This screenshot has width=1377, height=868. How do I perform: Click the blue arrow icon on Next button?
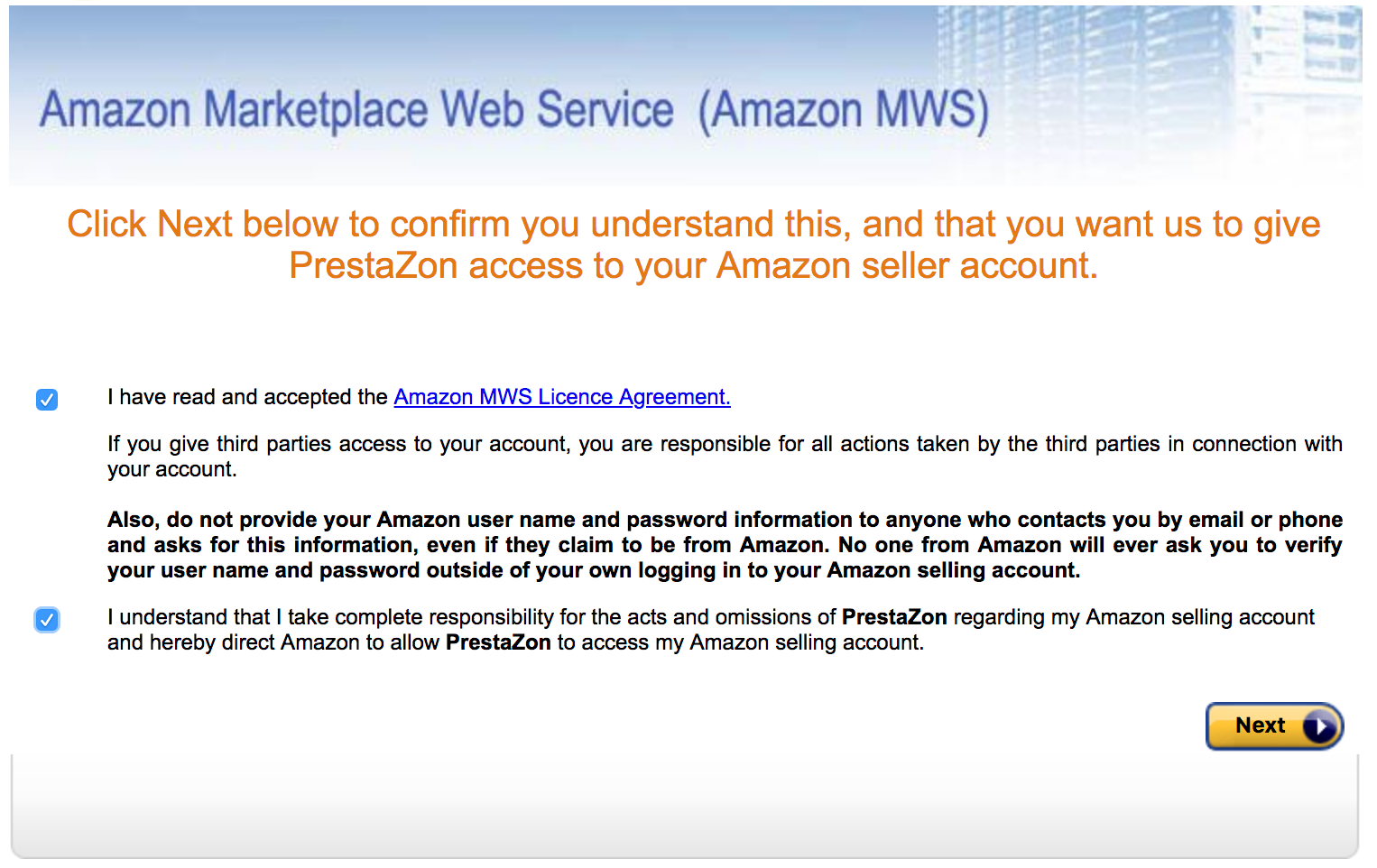[x=1319, y=726]
